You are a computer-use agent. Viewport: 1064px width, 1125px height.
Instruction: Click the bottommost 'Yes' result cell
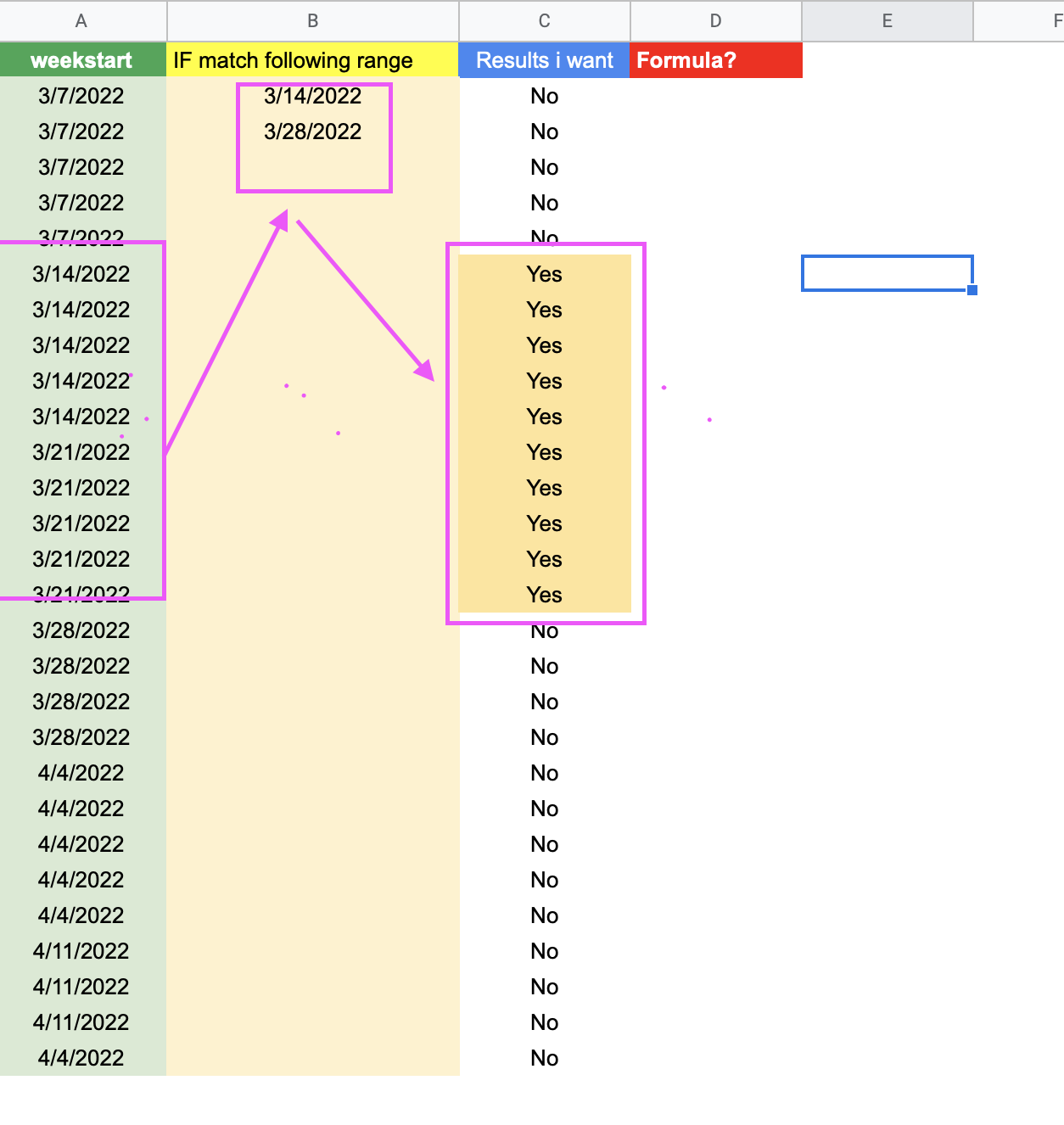544,595
